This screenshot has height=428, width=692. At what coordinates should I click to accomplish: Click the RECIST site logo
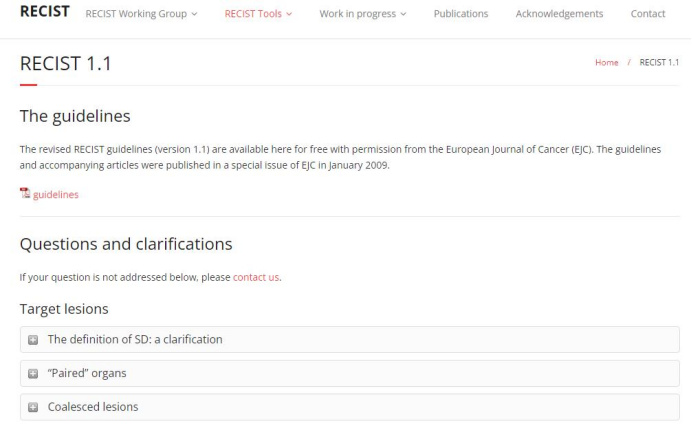tap(44, 13)
